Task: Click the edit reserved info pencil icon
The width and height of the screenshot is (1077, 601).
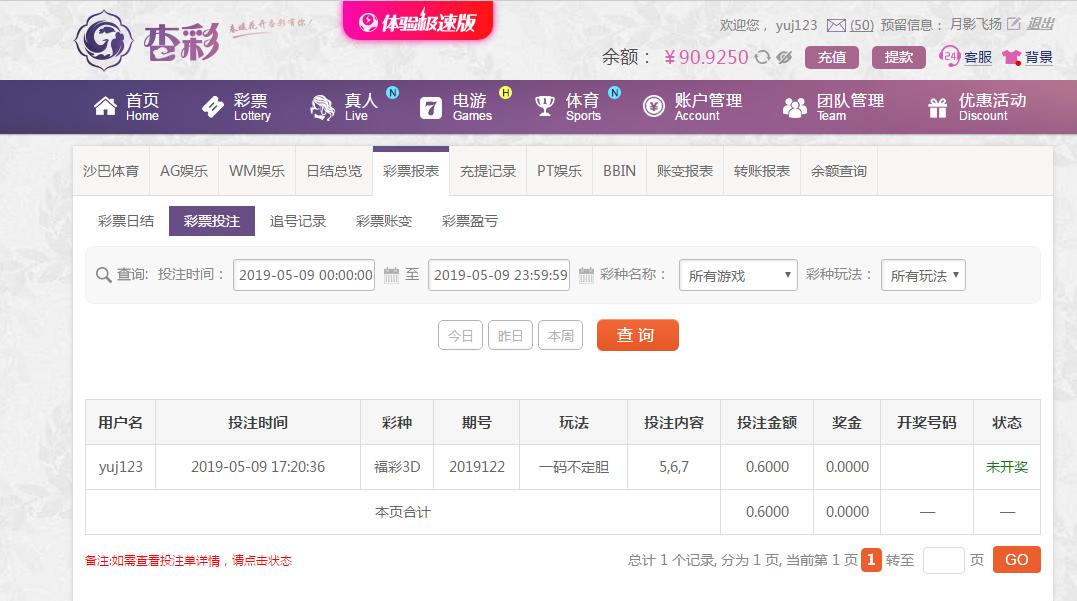Action: tap(1013, 24)
